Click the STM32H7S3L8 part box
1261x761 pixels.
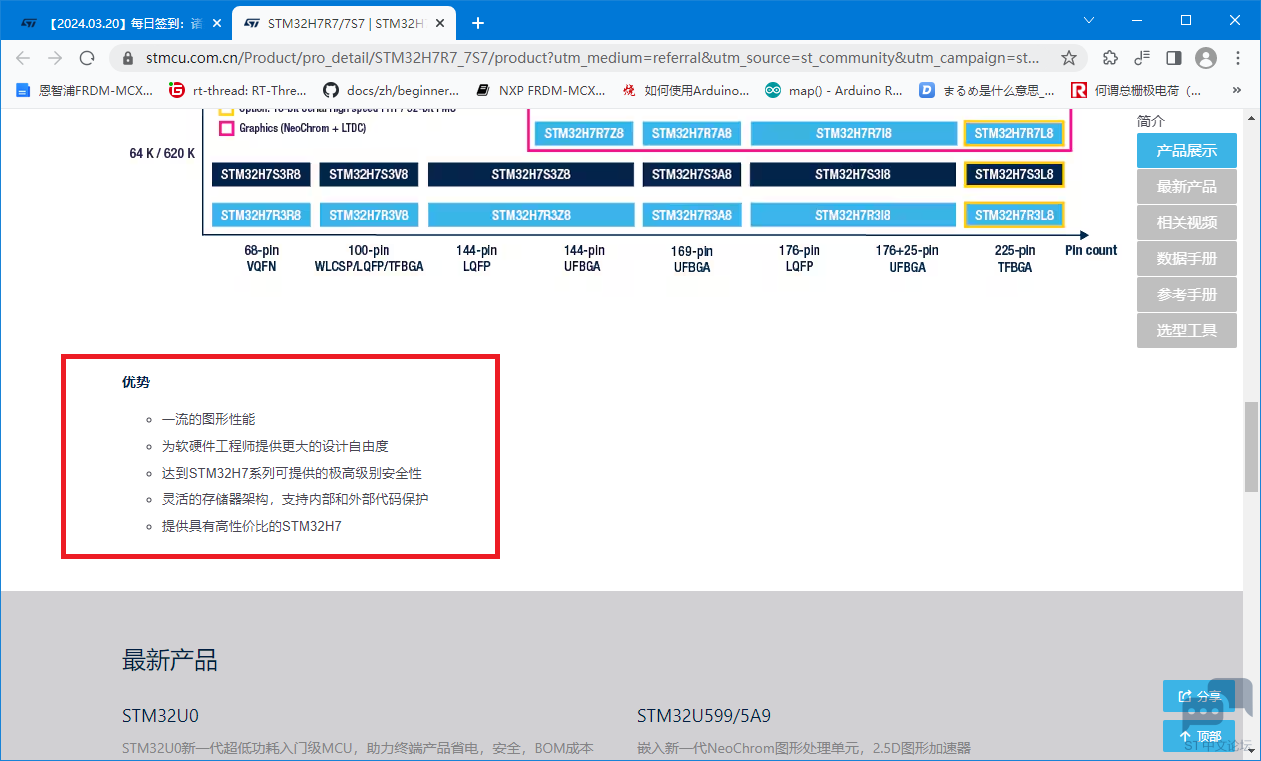point(1014,175)
